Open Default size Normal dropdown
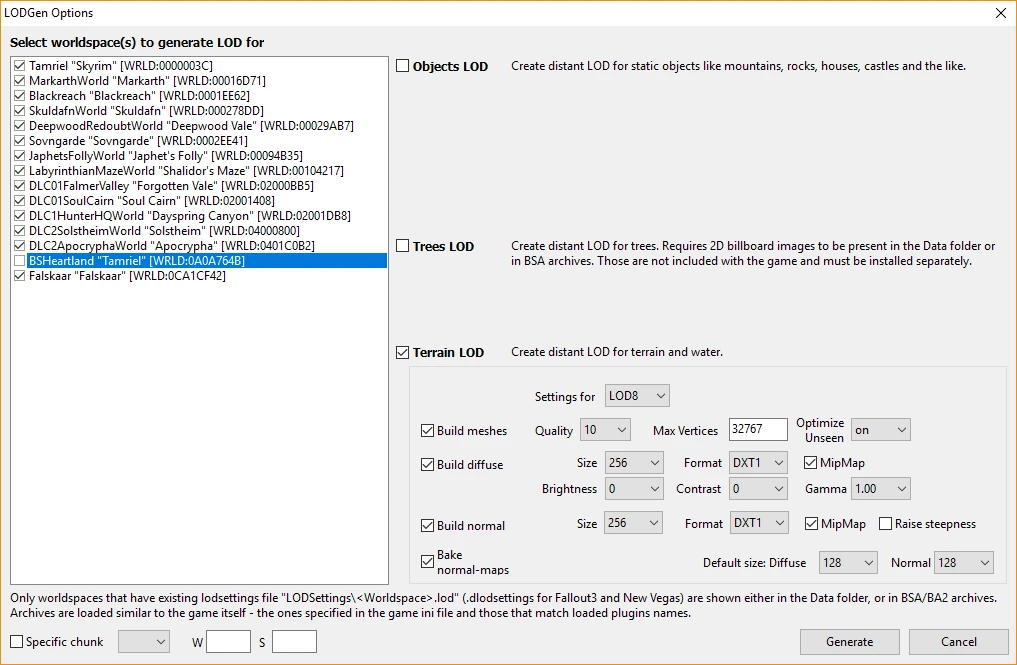 click(x=964, y=562)
